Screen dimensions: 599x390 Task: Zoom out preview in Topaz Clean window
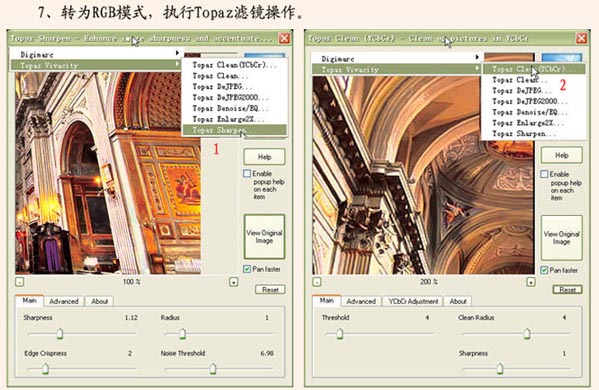[x=317, y=282]
